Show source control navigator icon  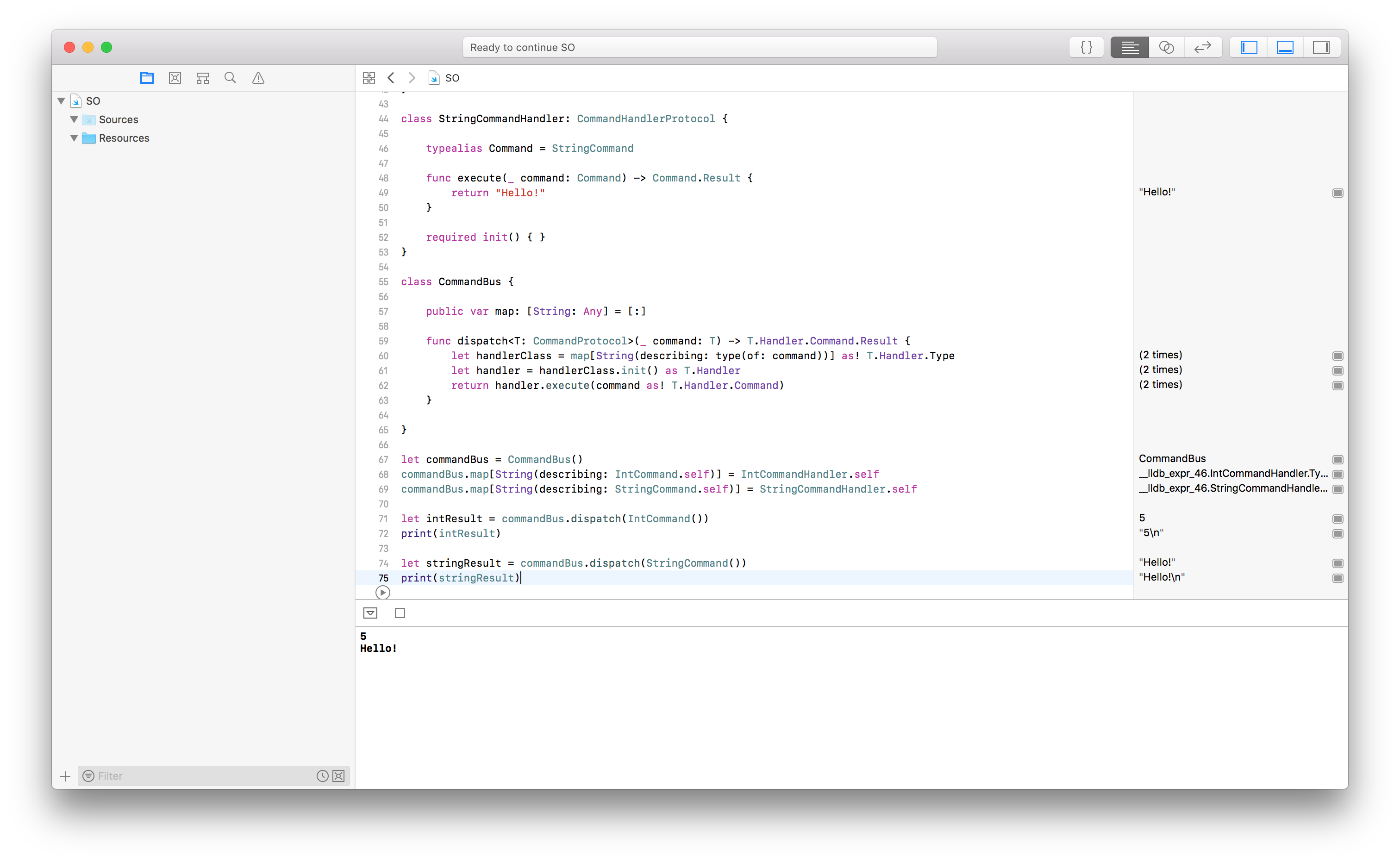click(x=175, y=78)
